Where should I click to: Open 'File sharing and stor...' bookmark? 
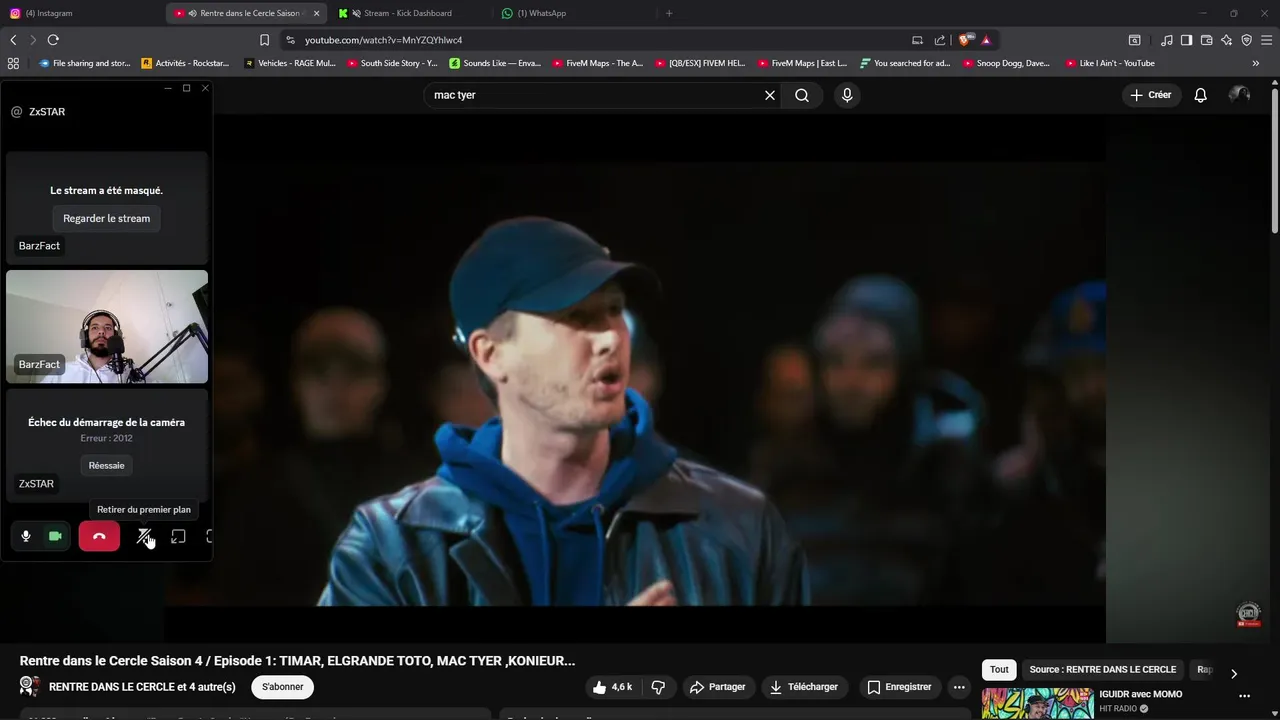(85, 63)
